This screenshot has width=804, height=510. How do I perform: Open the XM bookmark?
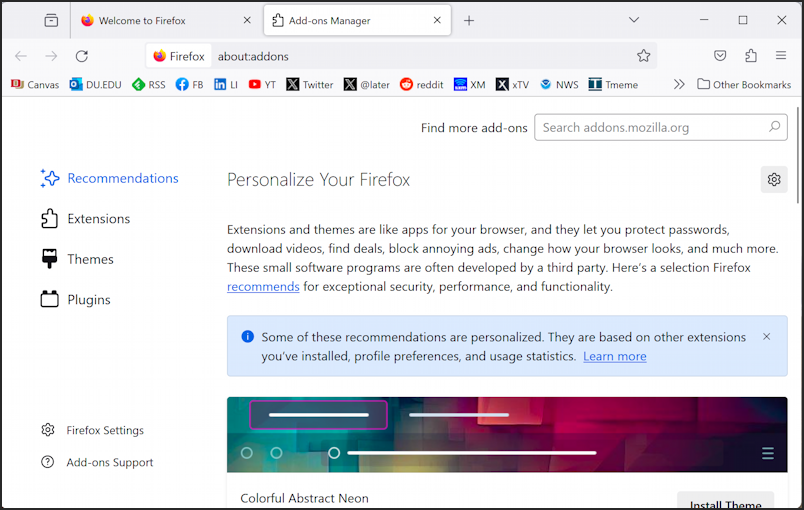(x=470, y=85)
